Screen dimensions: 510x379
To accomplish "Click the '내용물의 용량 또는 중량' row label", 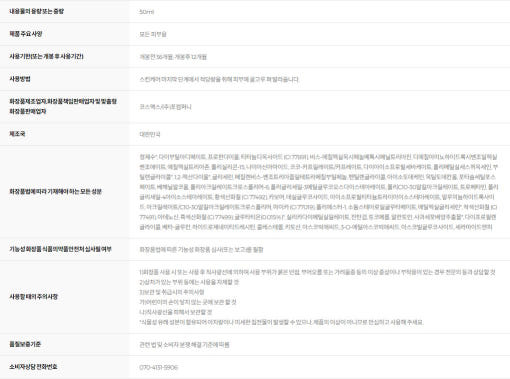I will (x=36, y=11).
